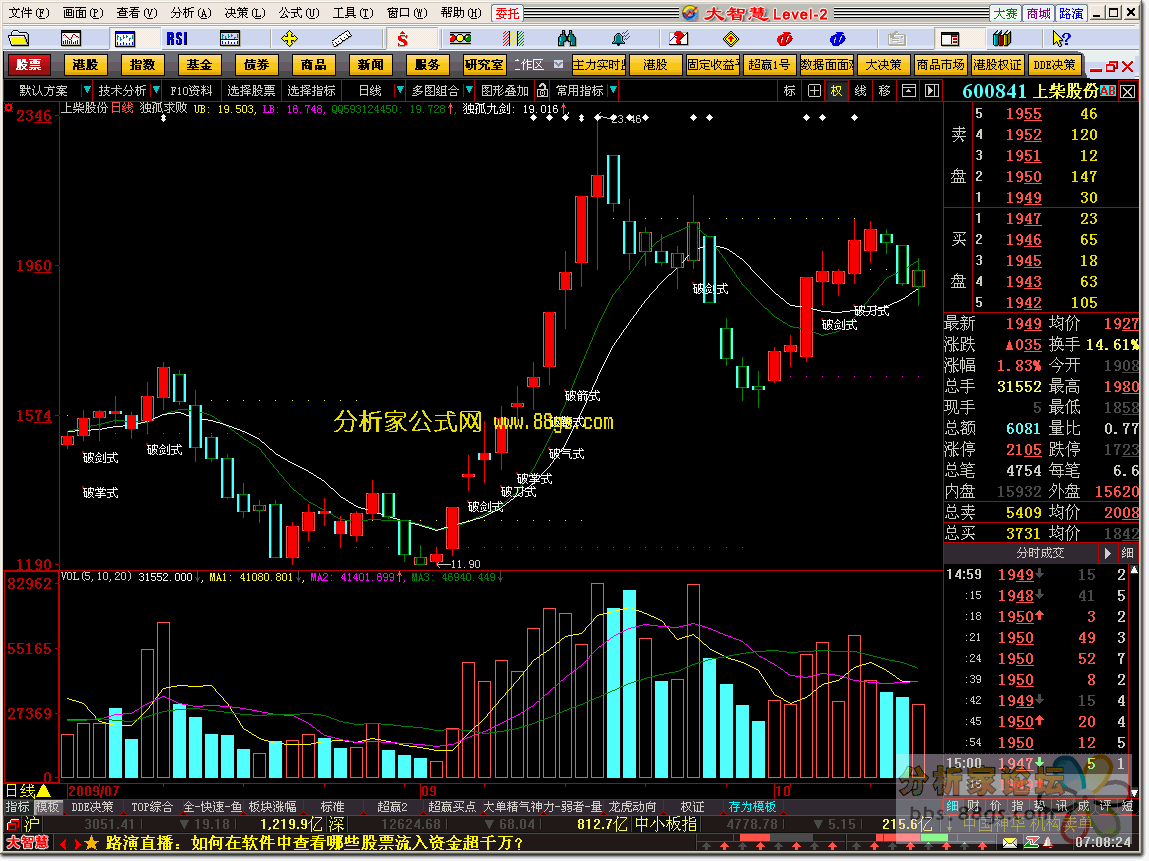Screen dimensions: 1149x861
Task: Click the 路演 button in title bar
Action: click(1071, 13)
